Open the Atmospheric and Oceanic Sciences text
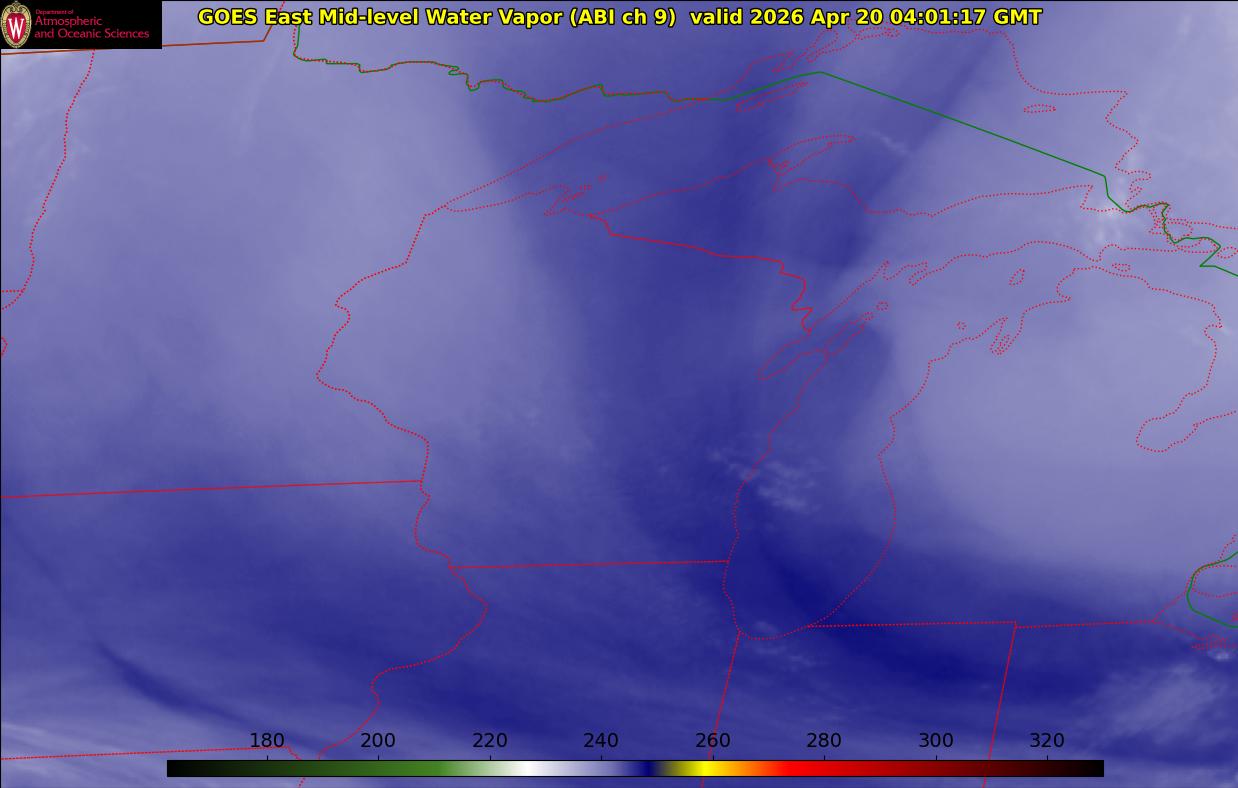 point(91,27)
